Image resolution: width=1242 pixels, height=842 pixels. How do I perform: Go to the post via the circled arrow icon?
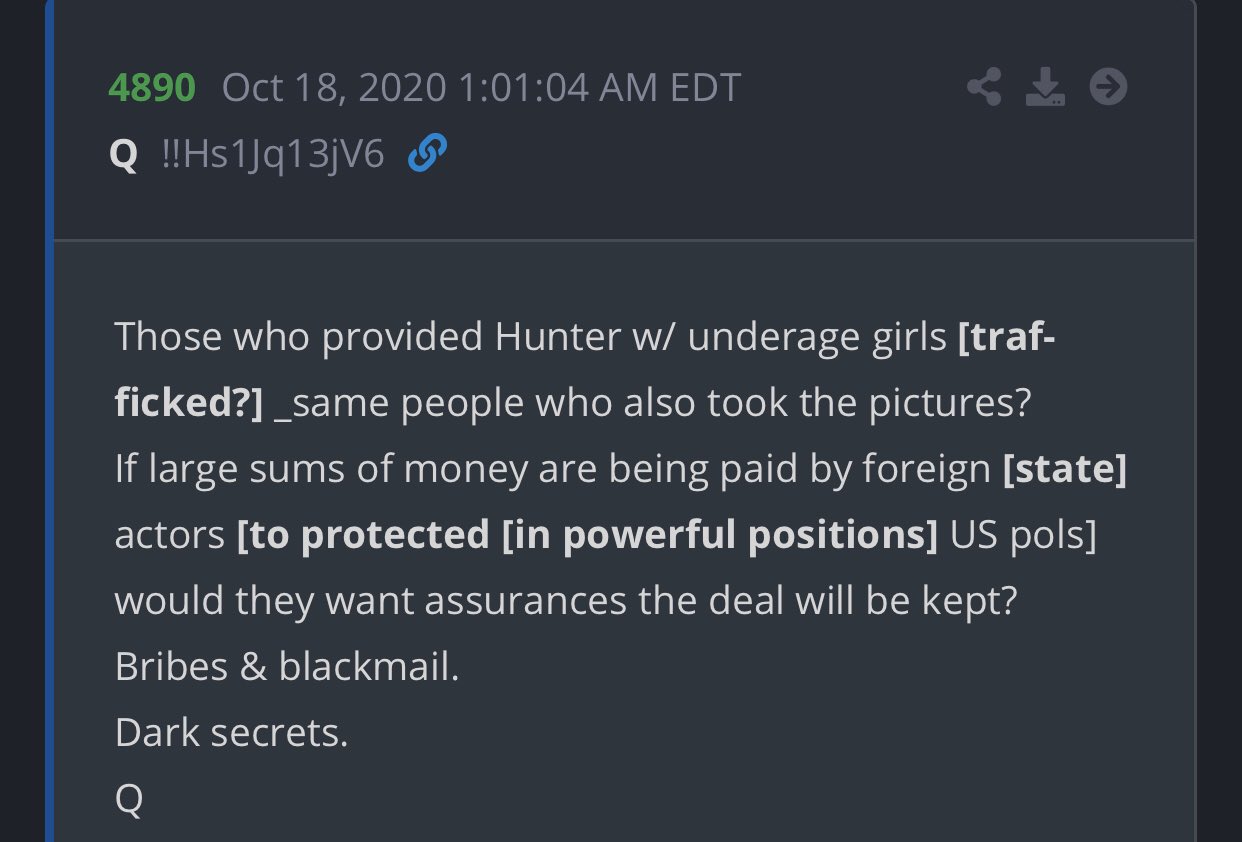pyautogui.click(x=1108, y=88)
